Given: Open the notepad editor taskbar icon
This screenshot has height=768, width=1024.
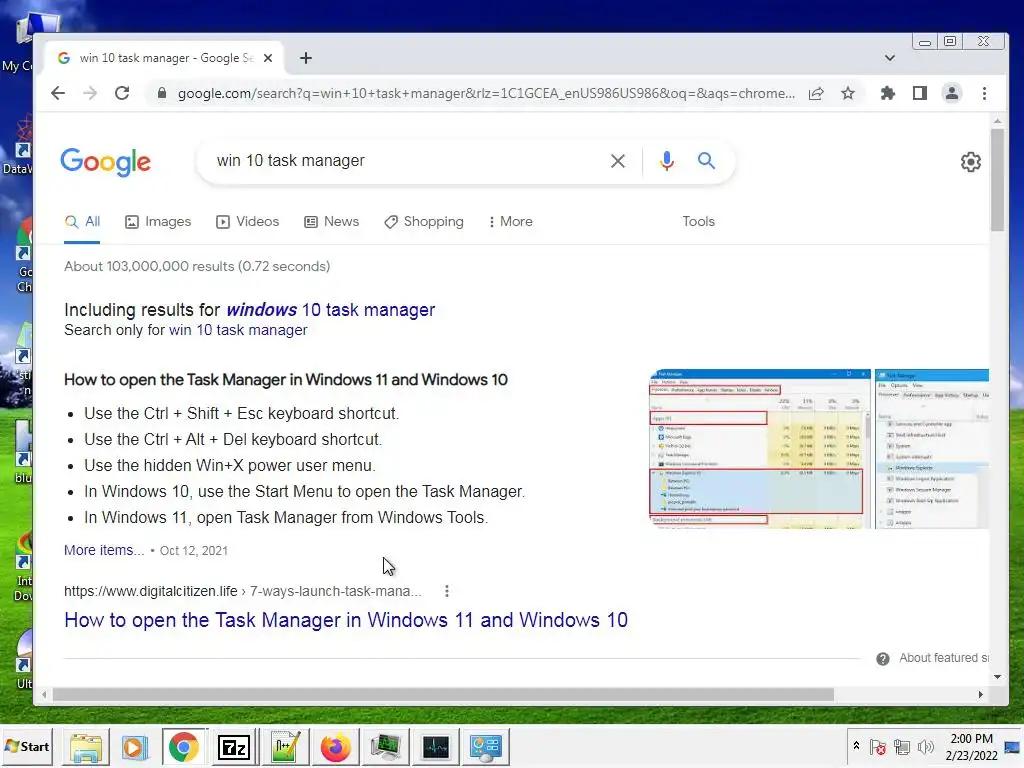Looking at the screenshot, I should pos(285,747).
